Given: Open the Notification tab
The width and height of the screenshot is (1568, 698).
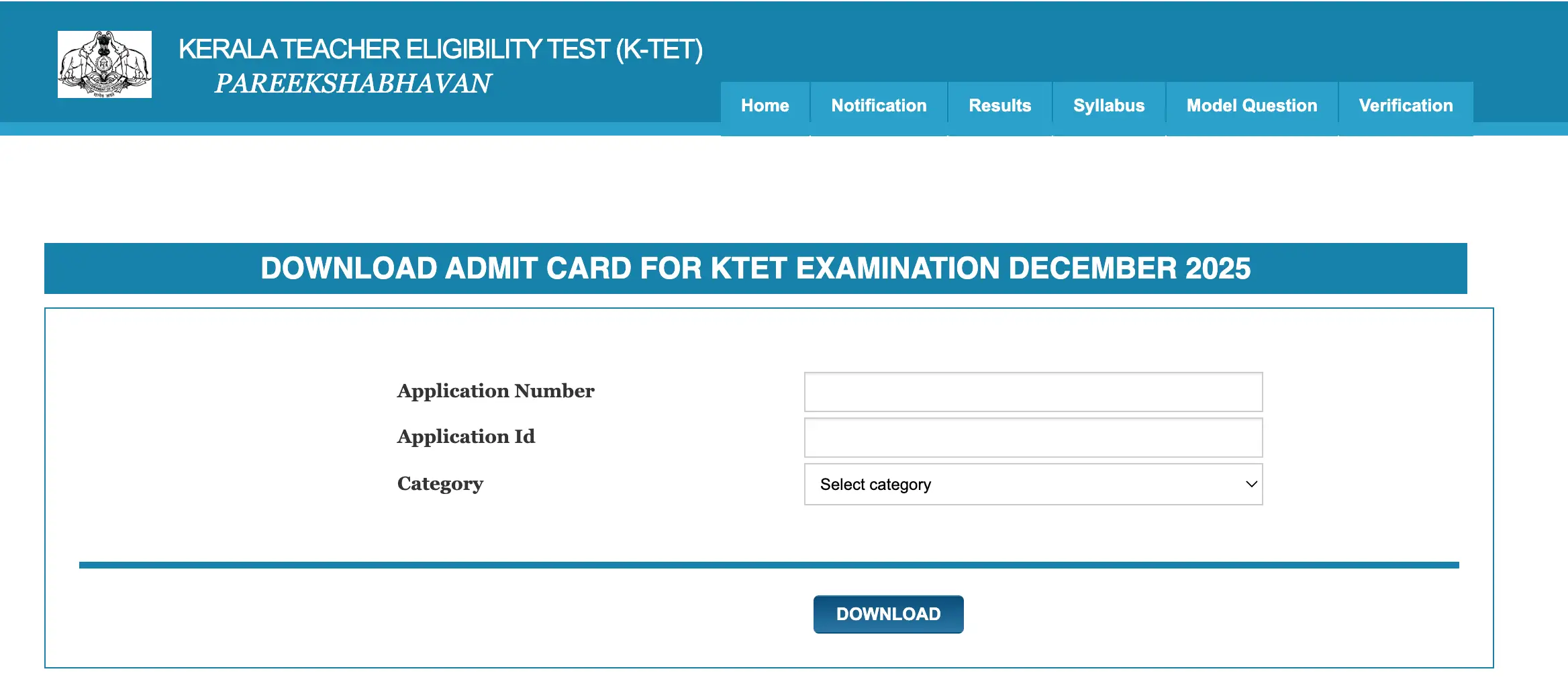Looking at the screenshot, I should click(x=878, y=105).
